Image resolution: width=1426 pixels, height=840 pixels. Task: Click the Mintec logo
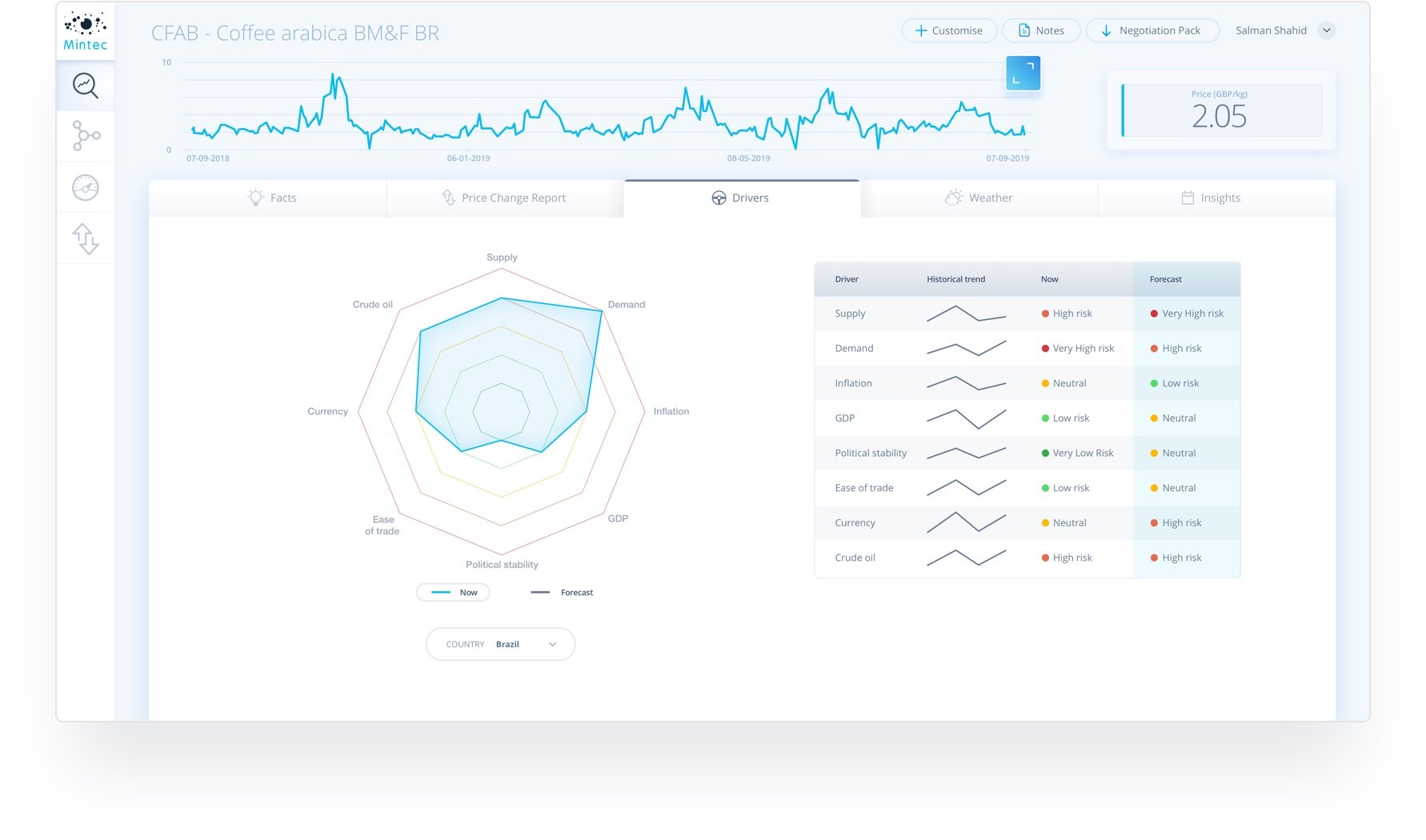(x=85, y=30)
